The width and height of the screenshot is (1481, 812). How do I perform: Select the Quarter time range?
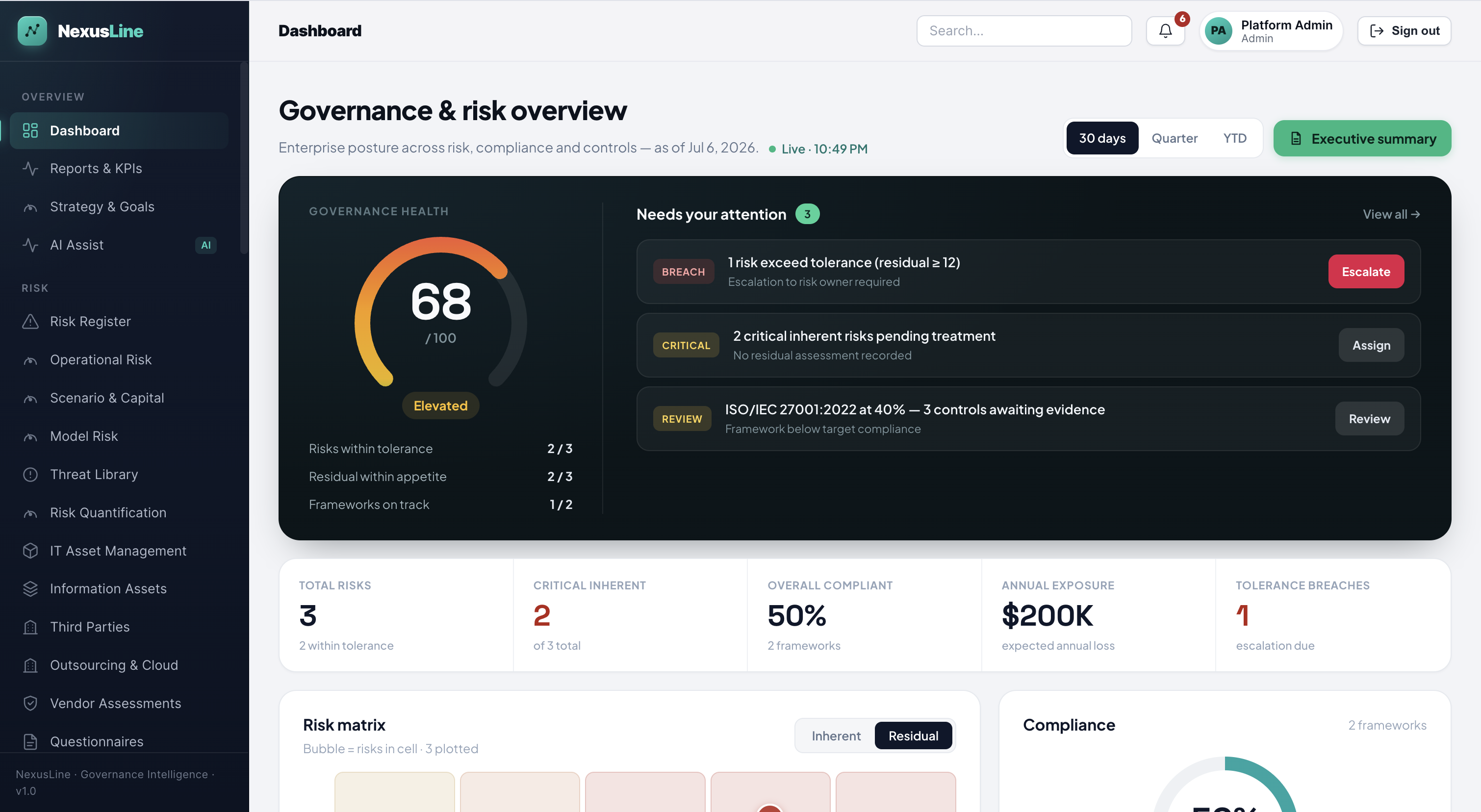[1175, 138]
